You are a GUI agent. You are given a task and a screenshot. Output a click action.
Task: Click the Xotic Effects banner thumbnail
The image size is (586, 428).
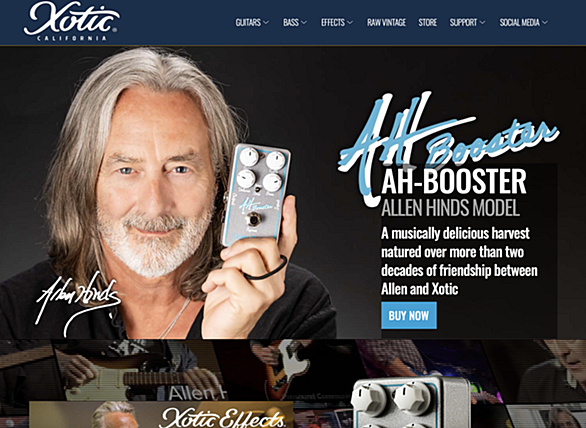(161, 415)
